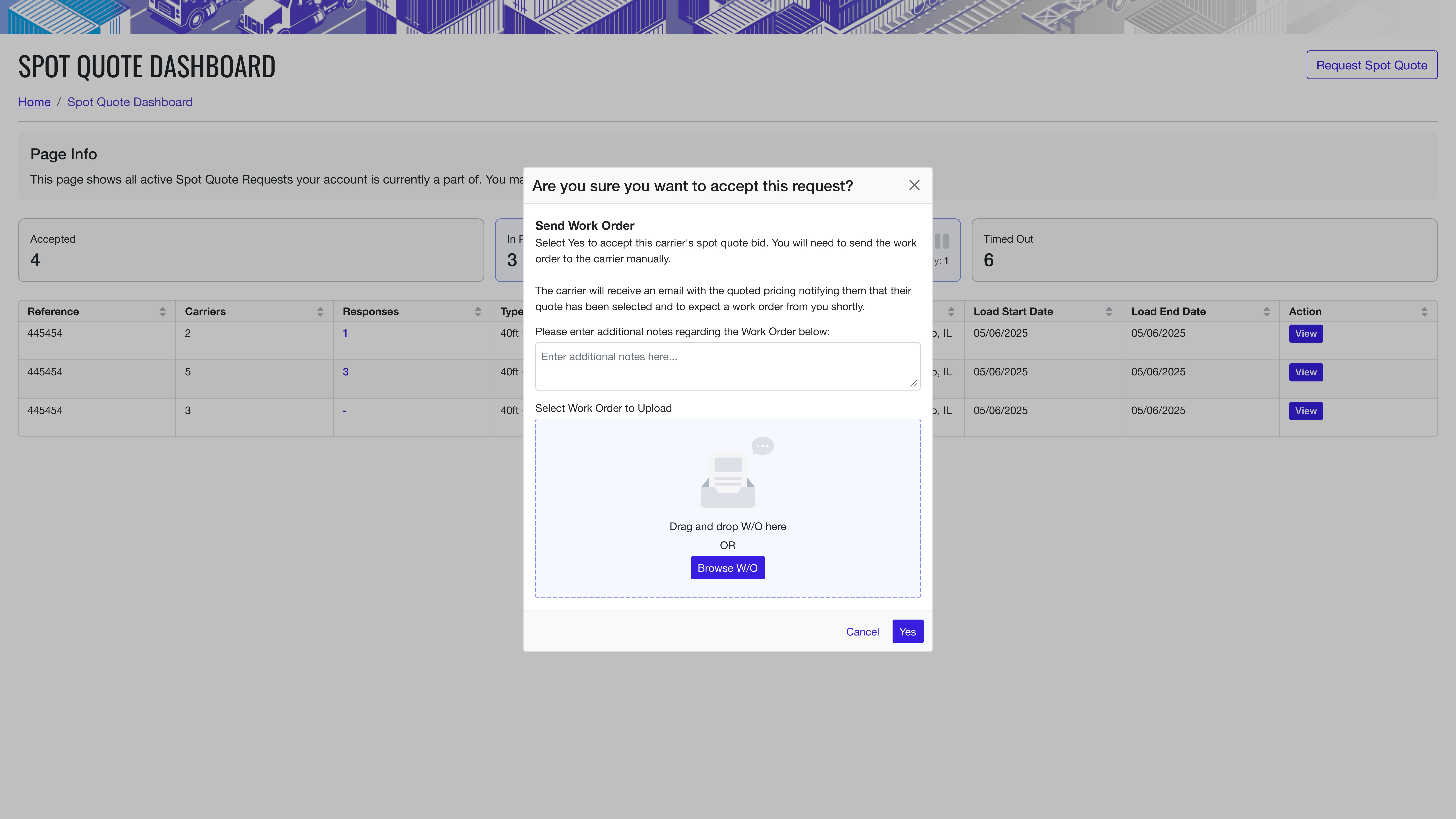Sort by Reference column arrows
Screen dimensions: 1456x819
coord(162,311)
